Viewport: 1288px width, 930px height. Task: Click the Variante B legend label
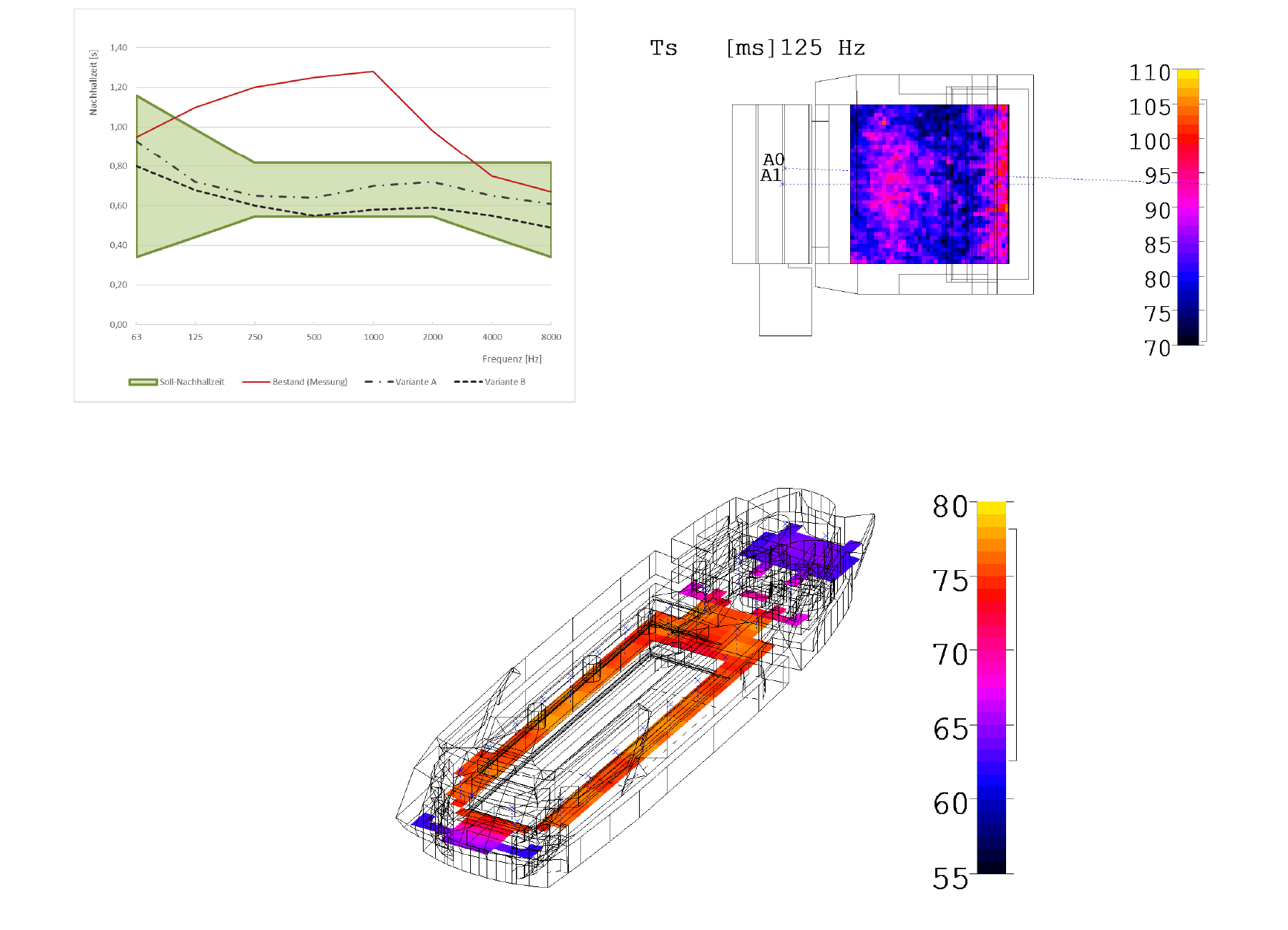[x=504, y=382]
